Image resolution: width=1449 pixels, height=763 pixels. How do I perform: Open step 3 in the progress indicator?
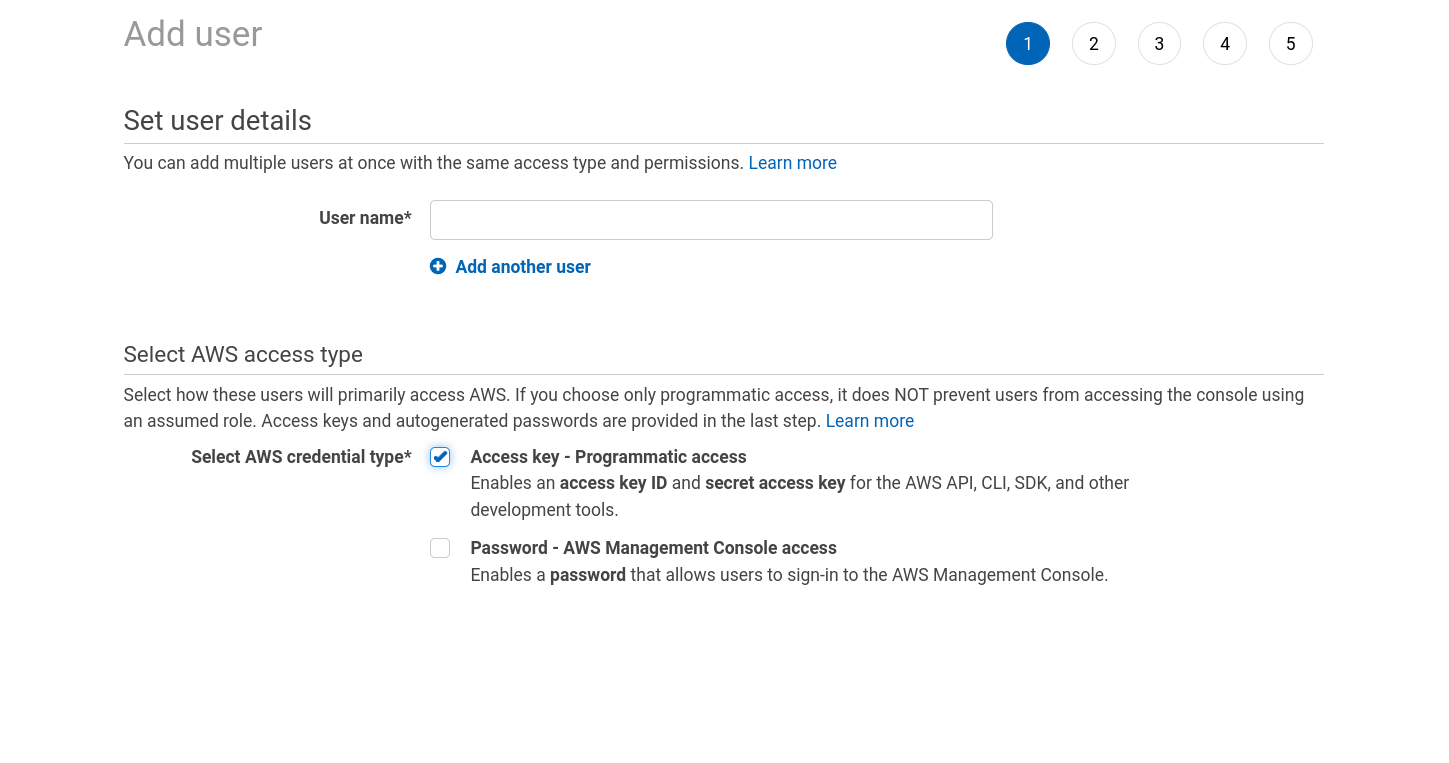1159,43
